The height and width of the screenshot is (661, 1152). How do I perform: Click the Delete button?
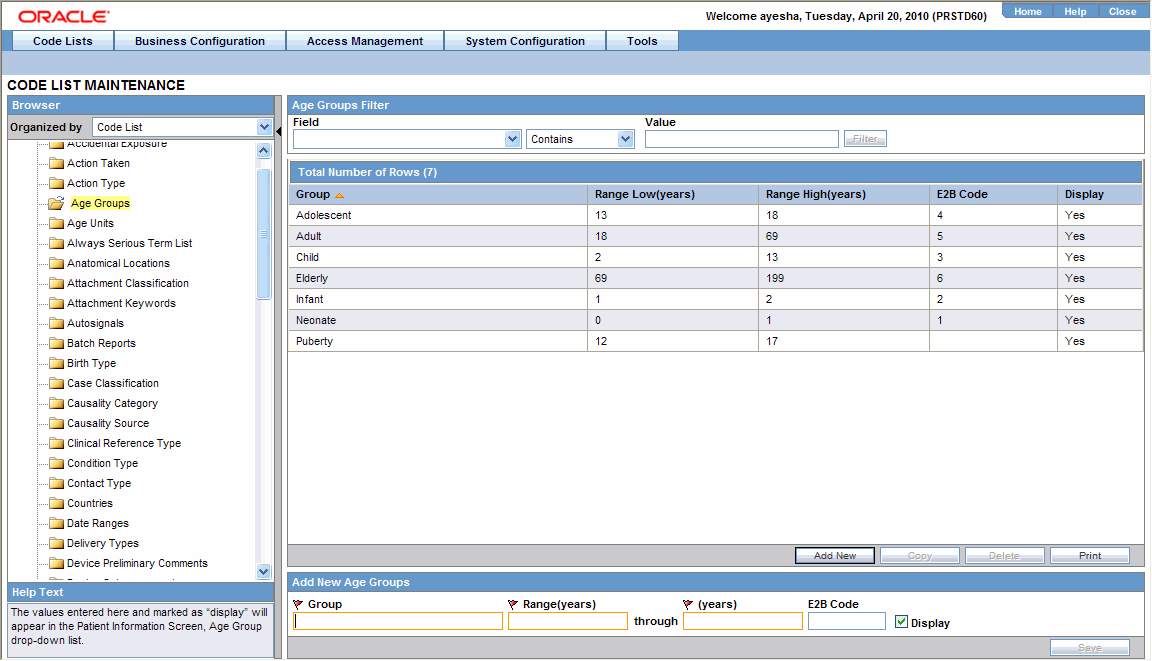[x=1004, y=555]
